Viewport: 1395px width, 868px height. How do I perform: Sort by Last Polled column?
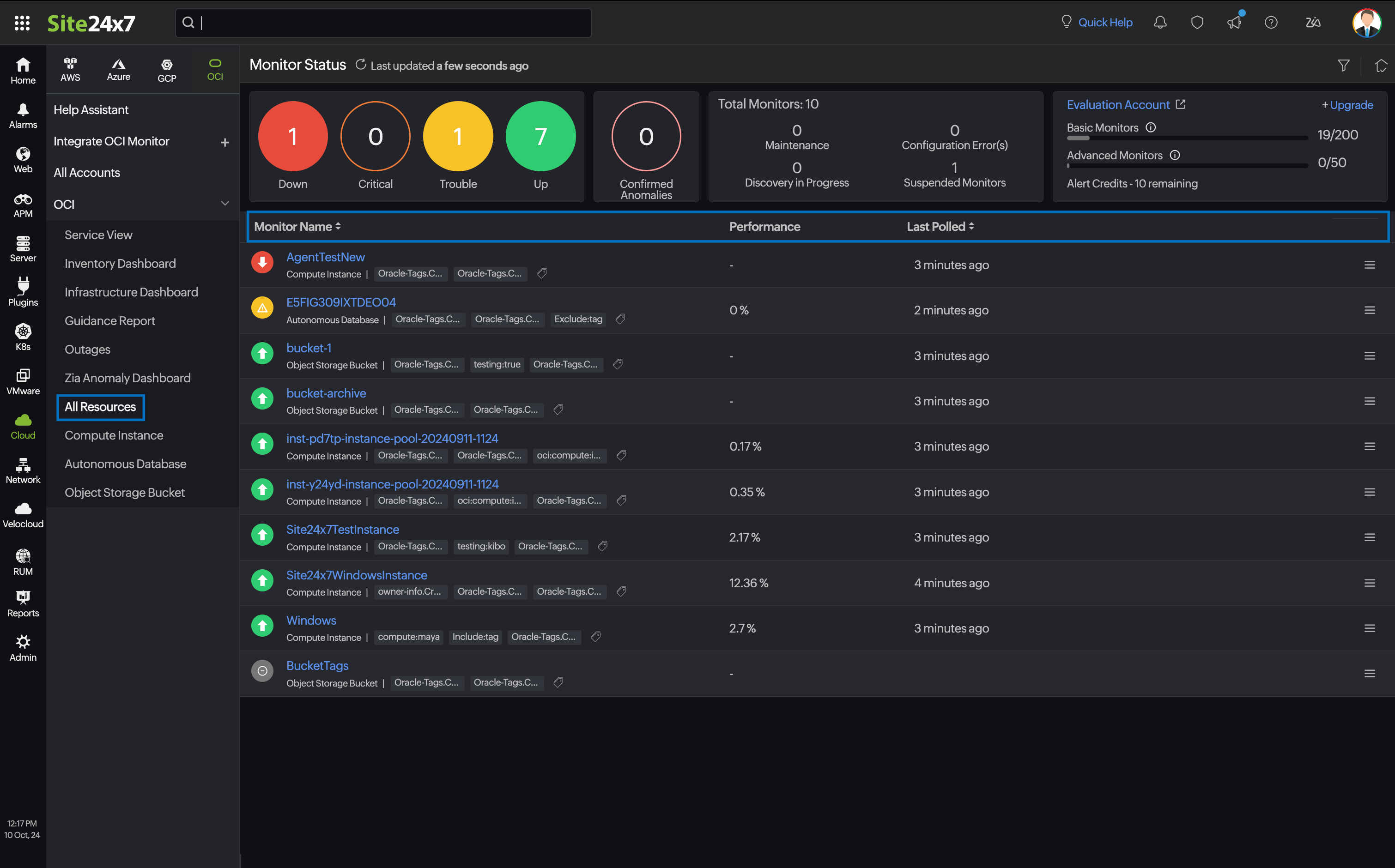pyautogui.click(x=972, y=226)
